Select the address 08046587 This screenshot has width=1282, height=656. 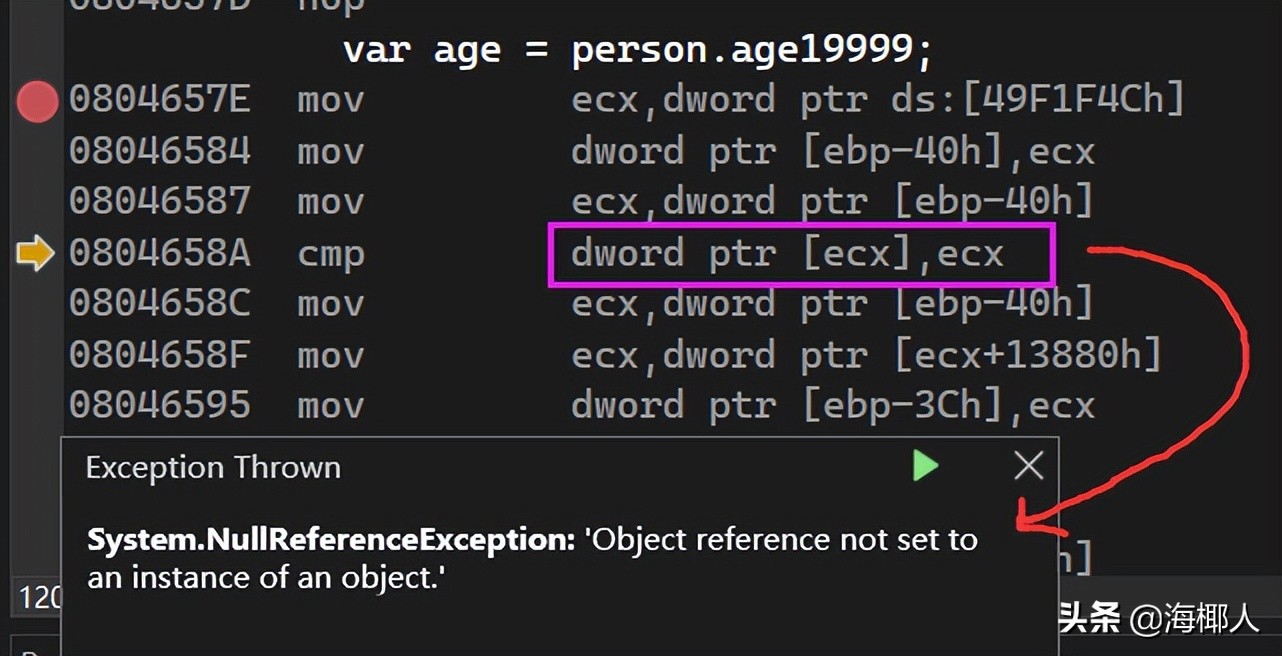pos(159,202)
